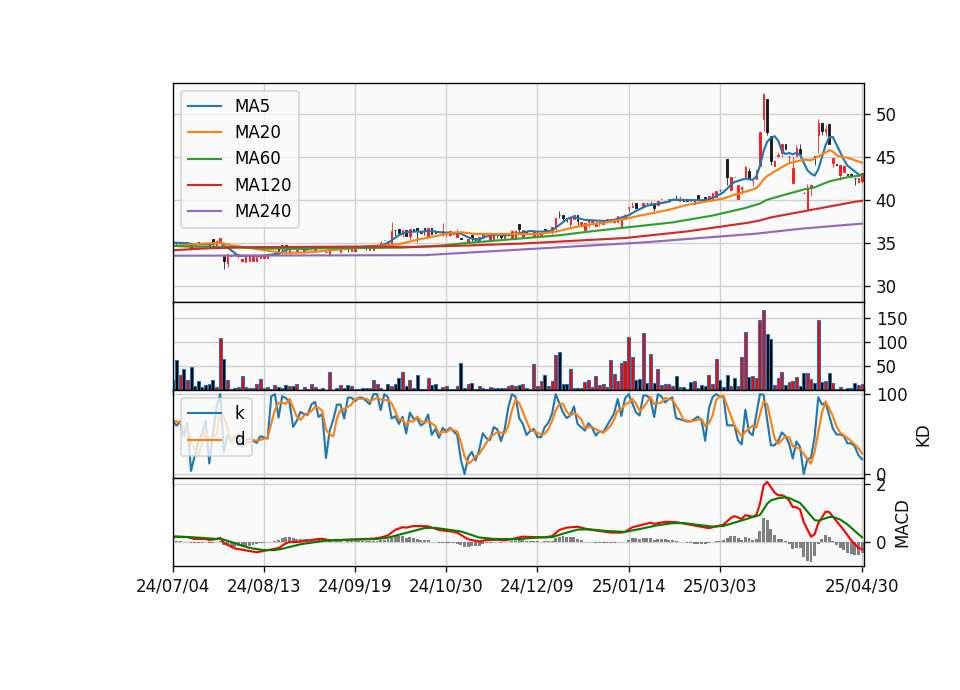Click the highest candlestick peak above 50
The image size is (960, 690).
pos(764,113)
